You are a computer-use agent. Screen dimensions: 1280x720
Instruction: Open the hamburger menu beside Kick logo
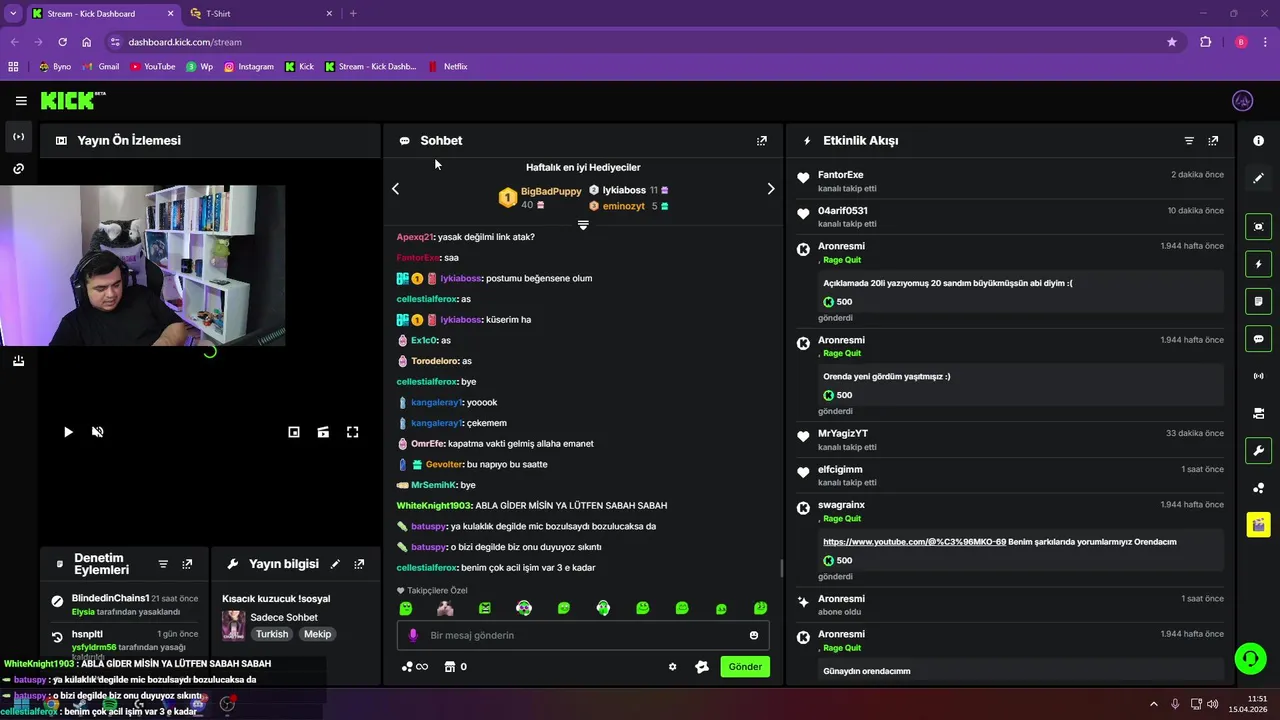click(x=21, y=101)
